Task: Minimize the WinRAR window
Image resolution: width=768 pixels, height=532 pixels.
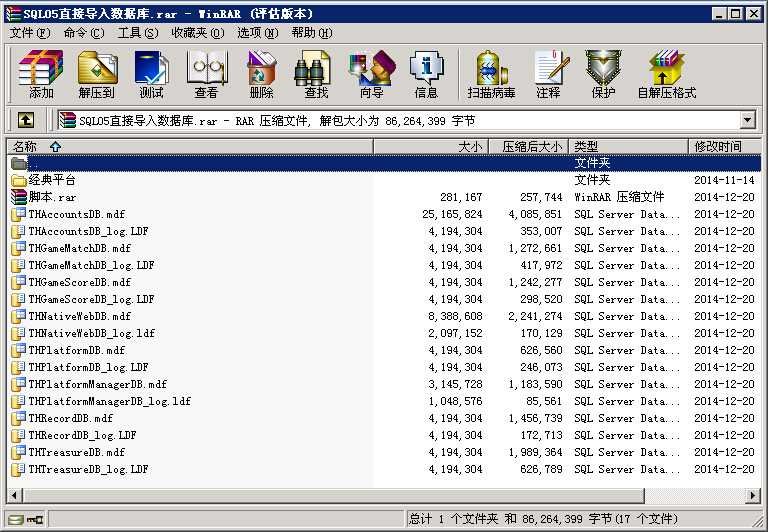Action: click(x=719, y=14)
